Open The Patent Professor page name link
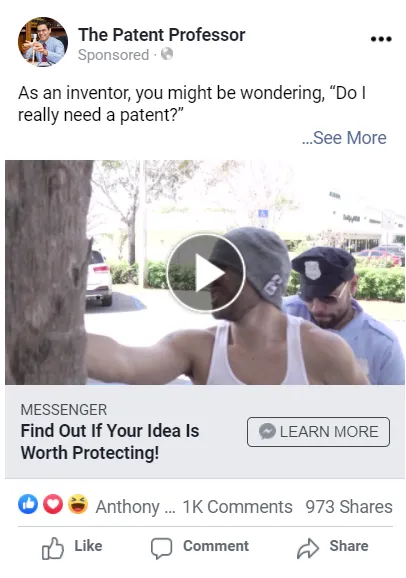The image size is (406, 578). 162,35
